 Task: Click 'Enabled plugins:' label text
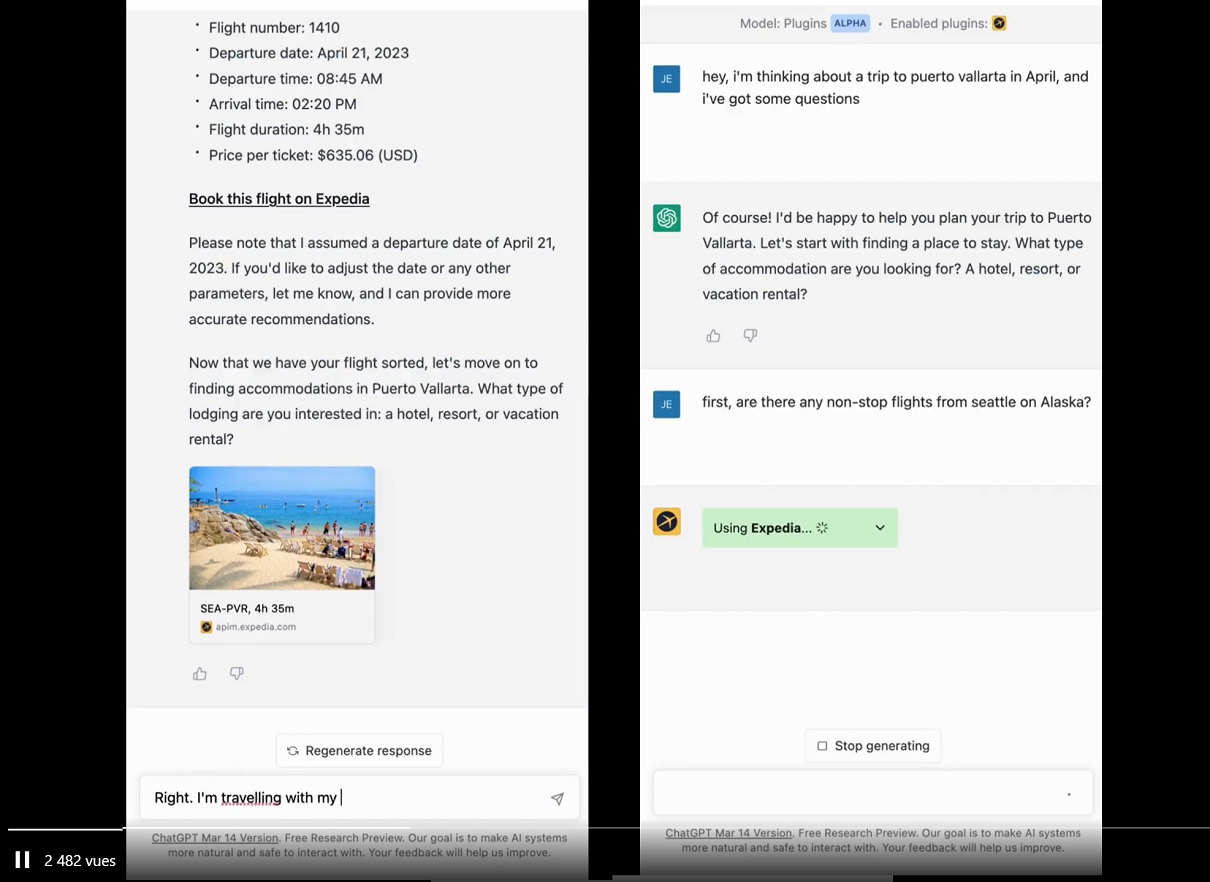pyautogui.click(x=938, y=23)
